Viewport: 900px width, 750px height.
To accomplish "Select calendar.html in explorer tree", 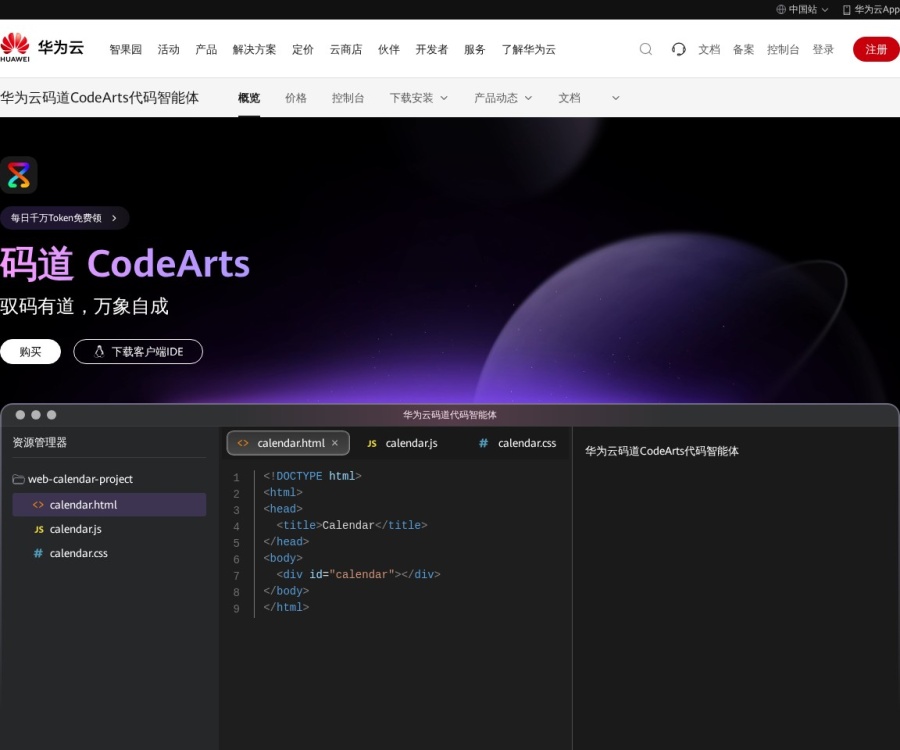I will (109, 505).
